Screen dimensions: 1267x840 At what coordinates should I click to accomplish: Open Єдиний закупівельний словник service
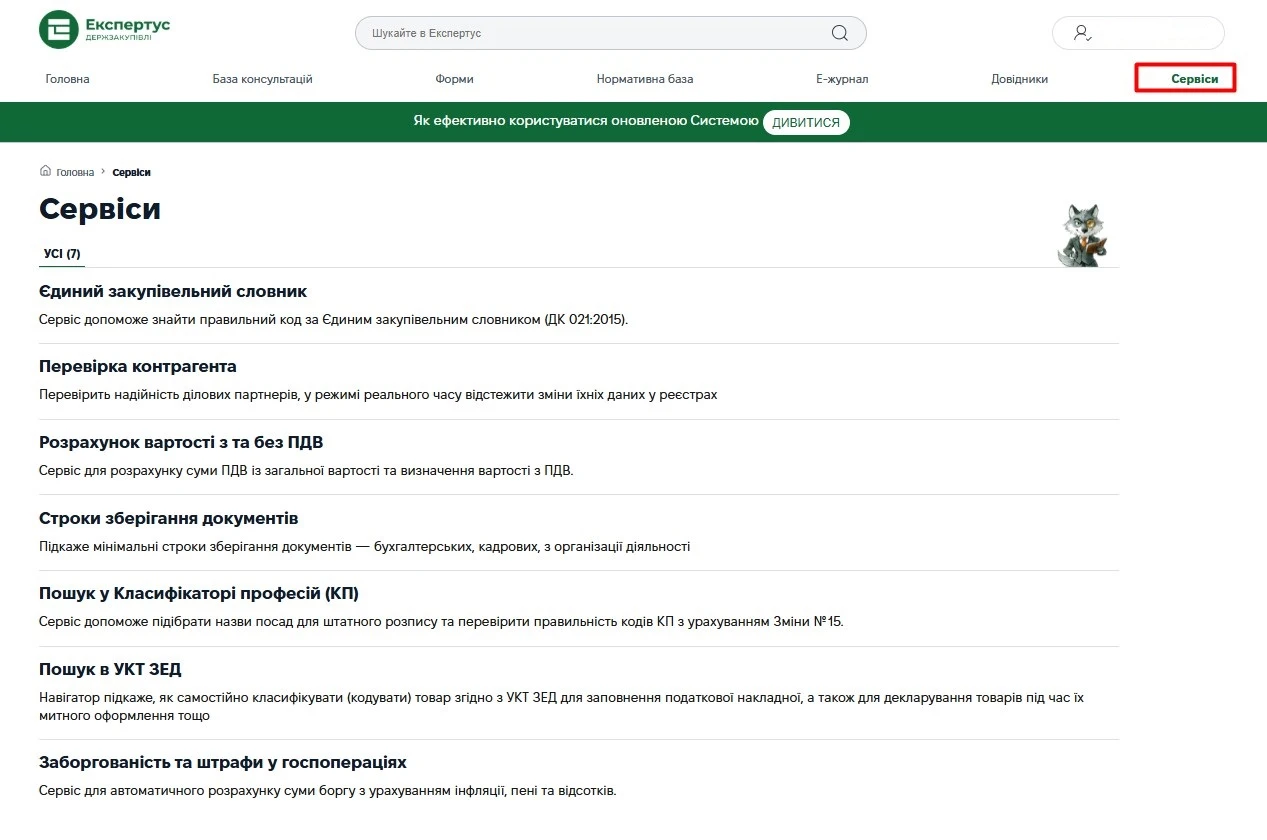tap(173, 292)
